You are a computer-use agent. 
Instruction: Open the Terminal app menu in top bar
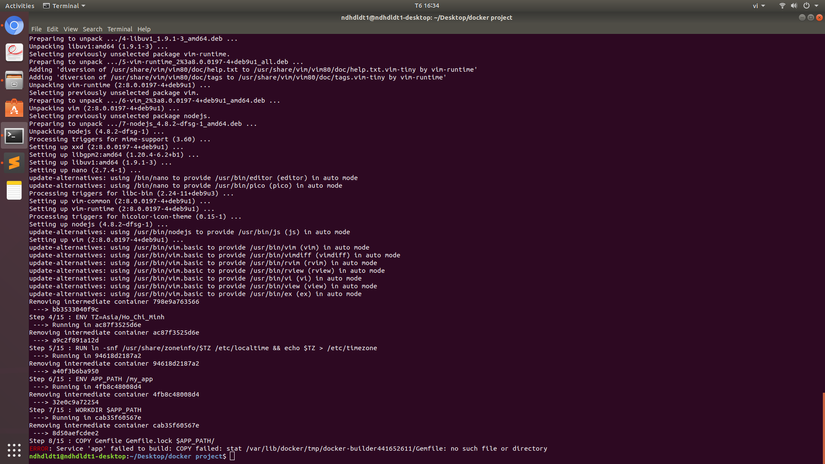coord(64,6)
